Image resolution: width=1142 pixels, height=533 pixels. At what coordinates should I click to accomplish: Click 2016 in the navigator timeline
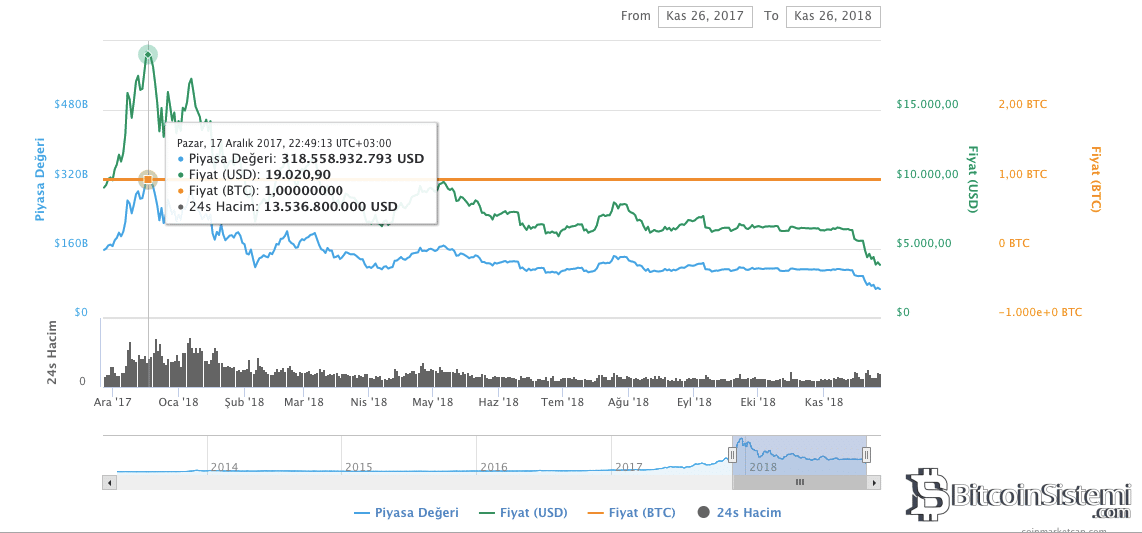pos(493,467)
